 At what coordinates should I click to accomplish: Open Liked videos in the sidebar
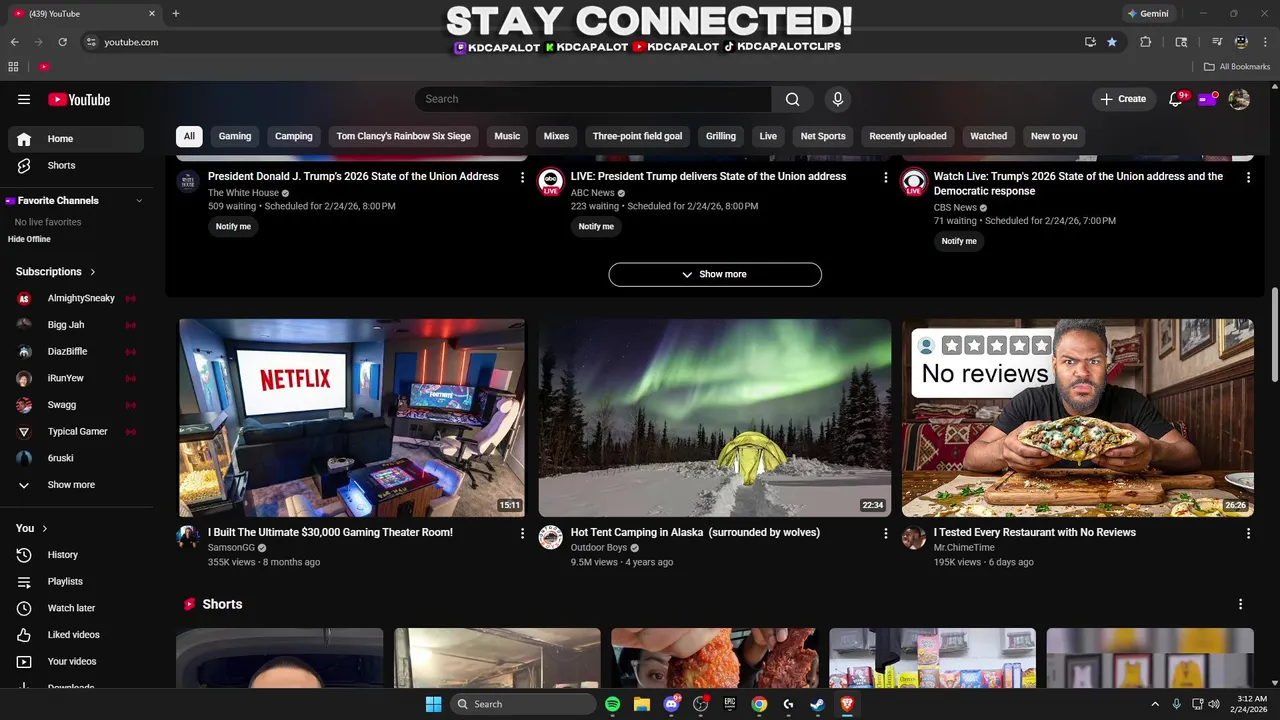click(75, 635)
